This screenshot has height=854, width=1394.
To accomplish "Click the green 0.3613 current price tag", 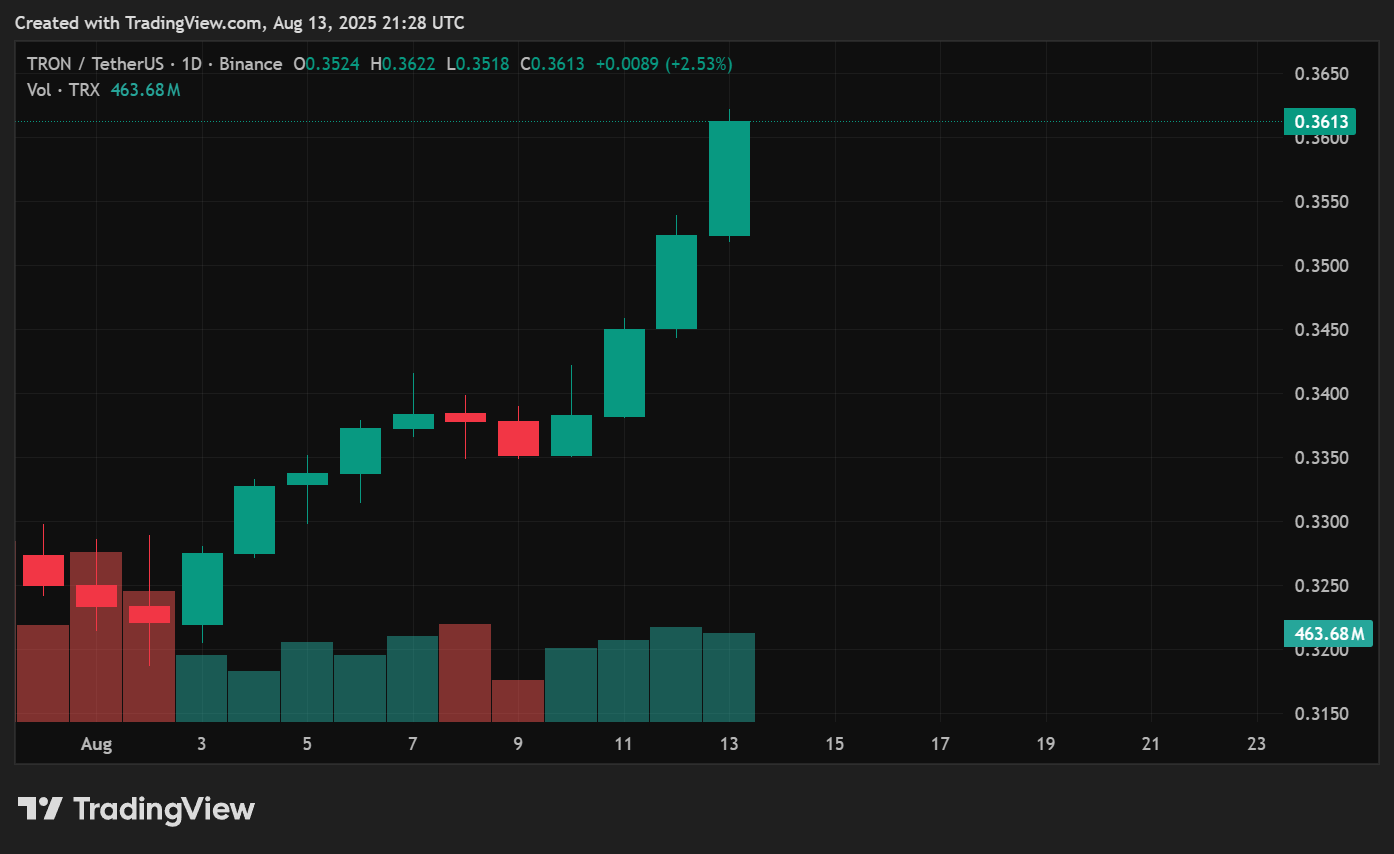I will coord(1320,122).
